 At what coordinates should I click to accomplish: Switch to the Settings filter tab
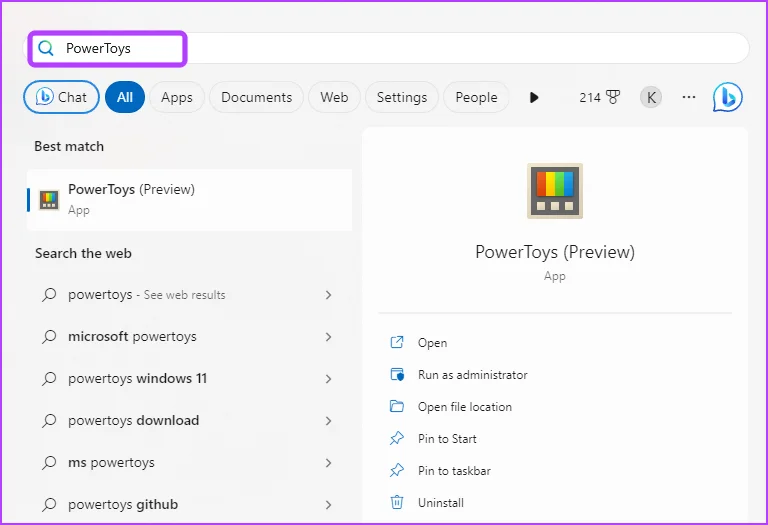click(x=402, y=97)
